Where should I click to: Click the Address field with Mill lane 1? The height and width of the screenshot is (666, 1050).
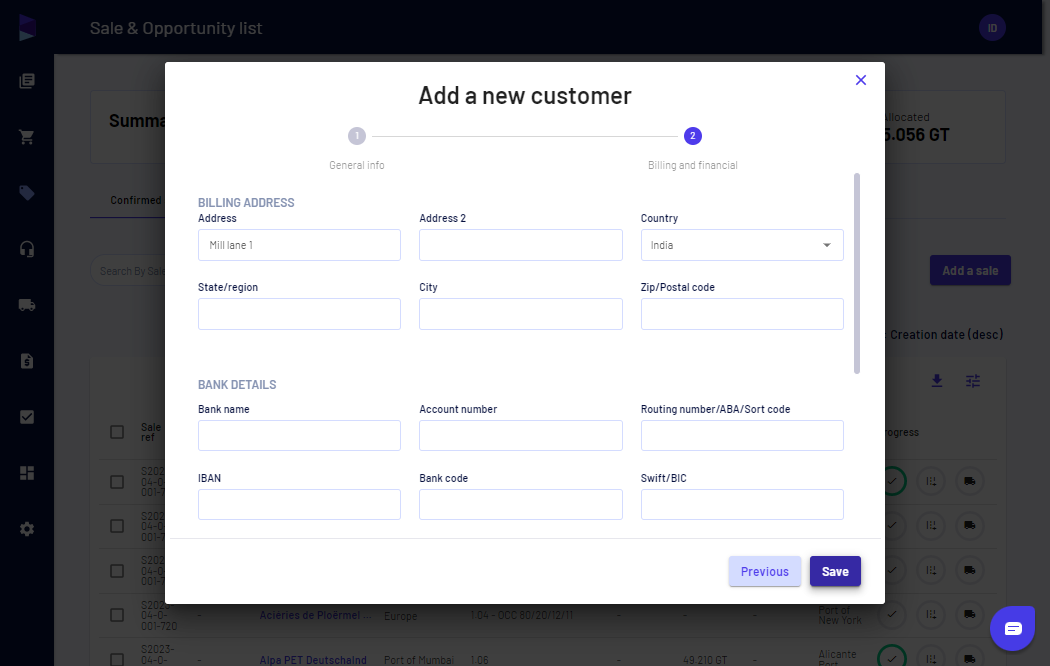click(299, 245)
